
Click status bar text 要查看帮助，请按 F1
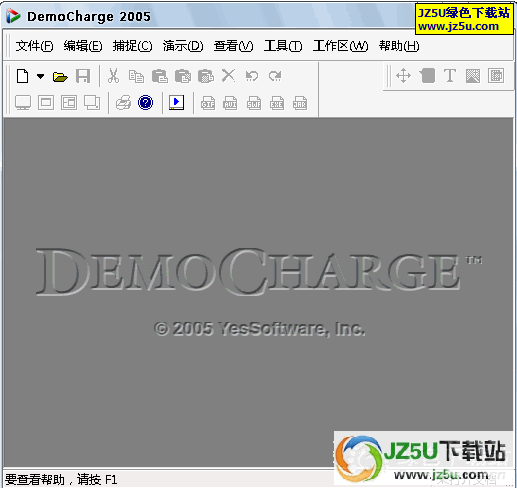pyautogui.click(x=61, y=480)
